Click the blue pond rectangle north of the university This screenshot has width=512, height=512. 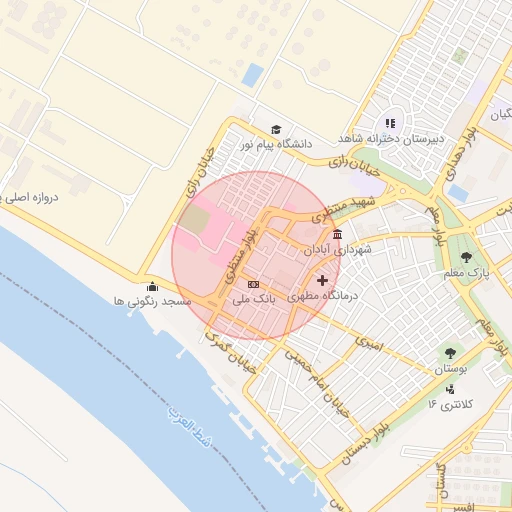253,75
